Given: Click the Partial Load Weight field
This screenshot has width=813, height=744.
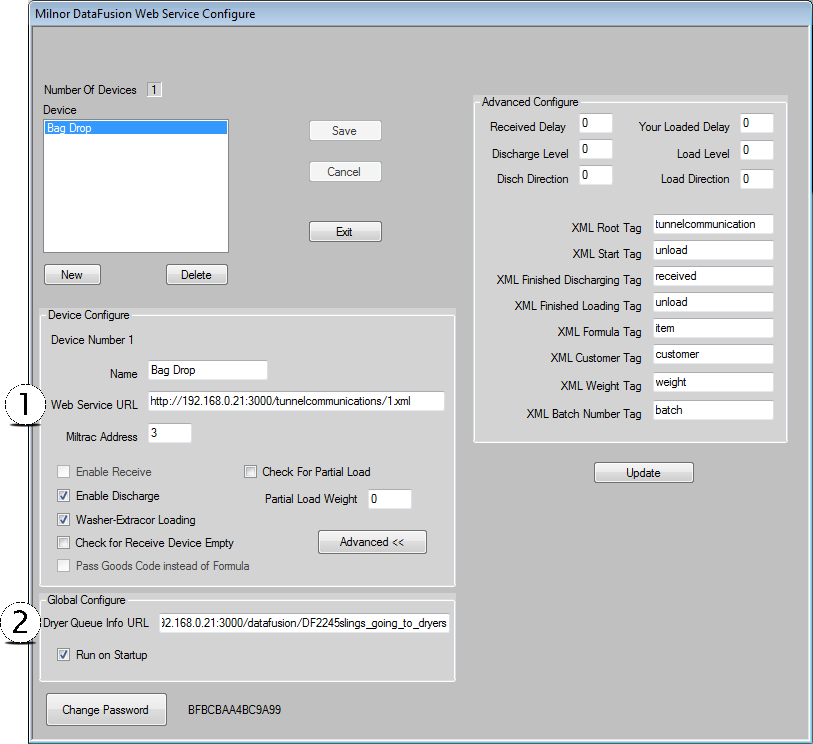Looking at the screenshot, I should (x=388, y=499).
